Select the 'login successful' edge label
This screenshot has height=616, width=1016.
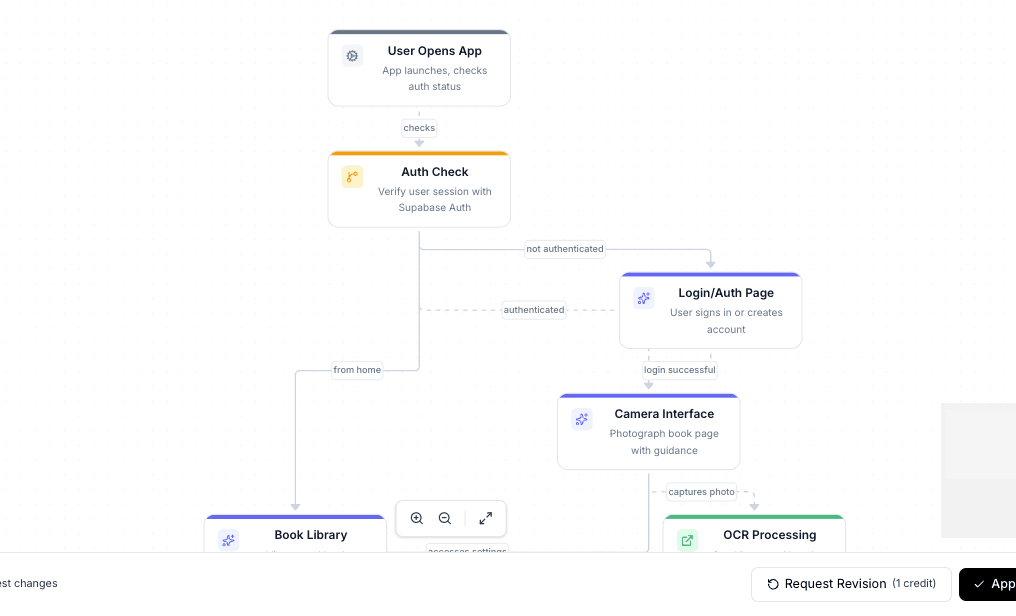pyautogui.click(x=679, y=370)
